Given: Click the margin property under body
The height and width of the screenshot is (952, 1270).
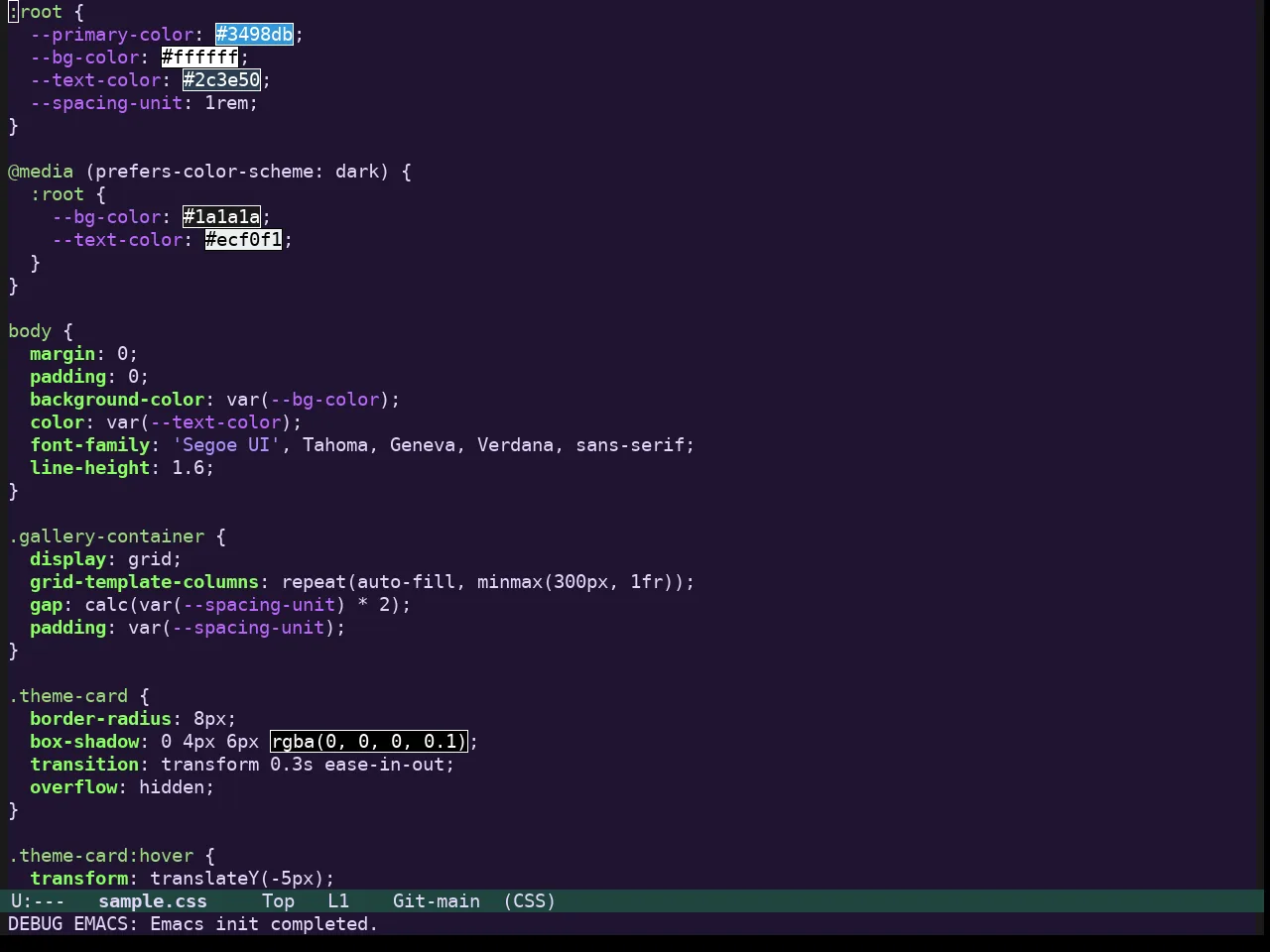Looking at the screenshot, I should coord(63,354).
